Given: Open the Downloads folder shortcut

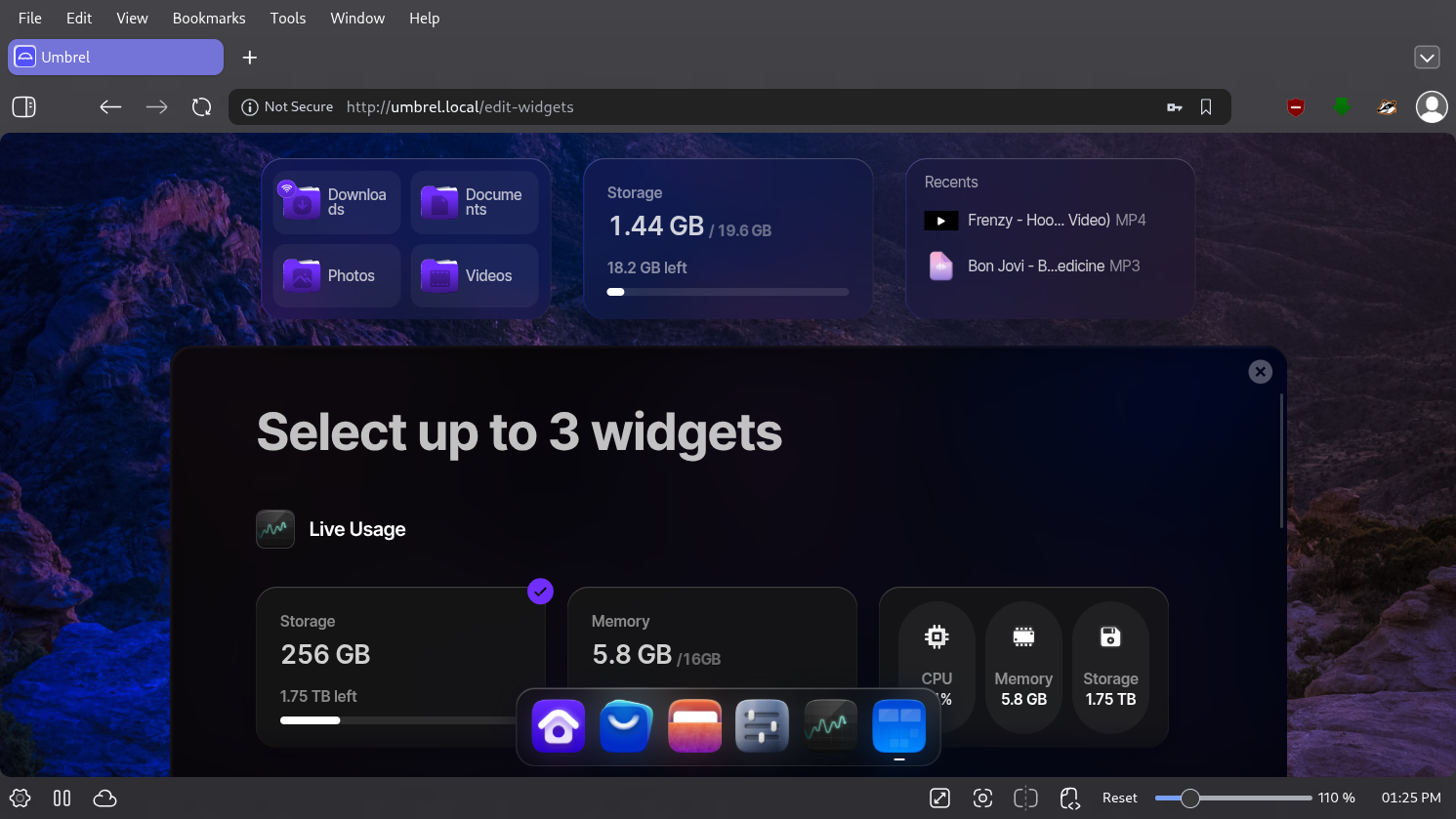Looking at the screenshot, I should pos(337,202).
